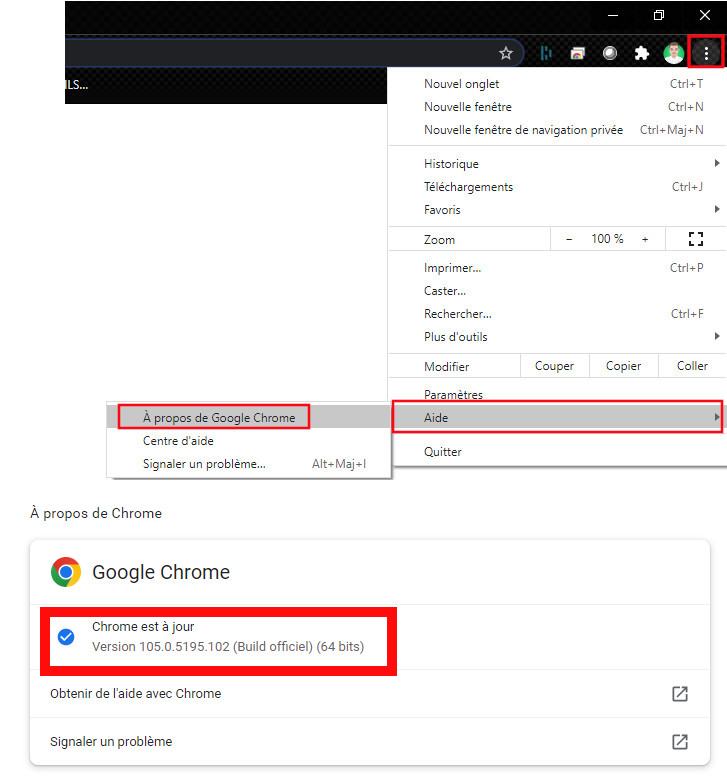727x776 pixels.
Task: Click the user profile avatar
Action: click(x=674, y=53)
